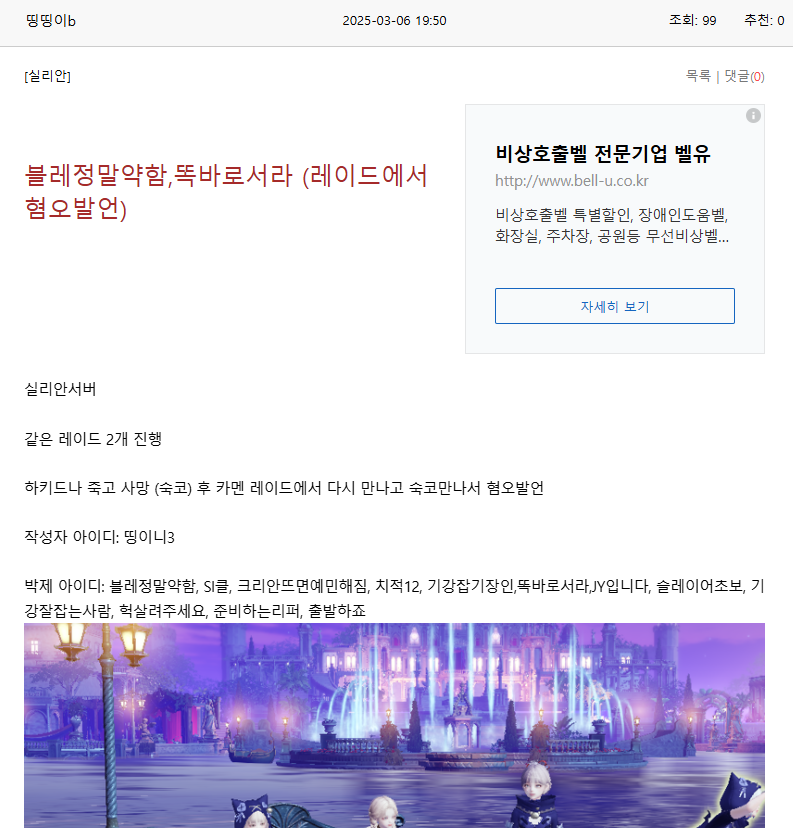This screenshot has width=793, height=828.
Task: Open the 자세히 보기 ad button
Action: coord(615,306)
